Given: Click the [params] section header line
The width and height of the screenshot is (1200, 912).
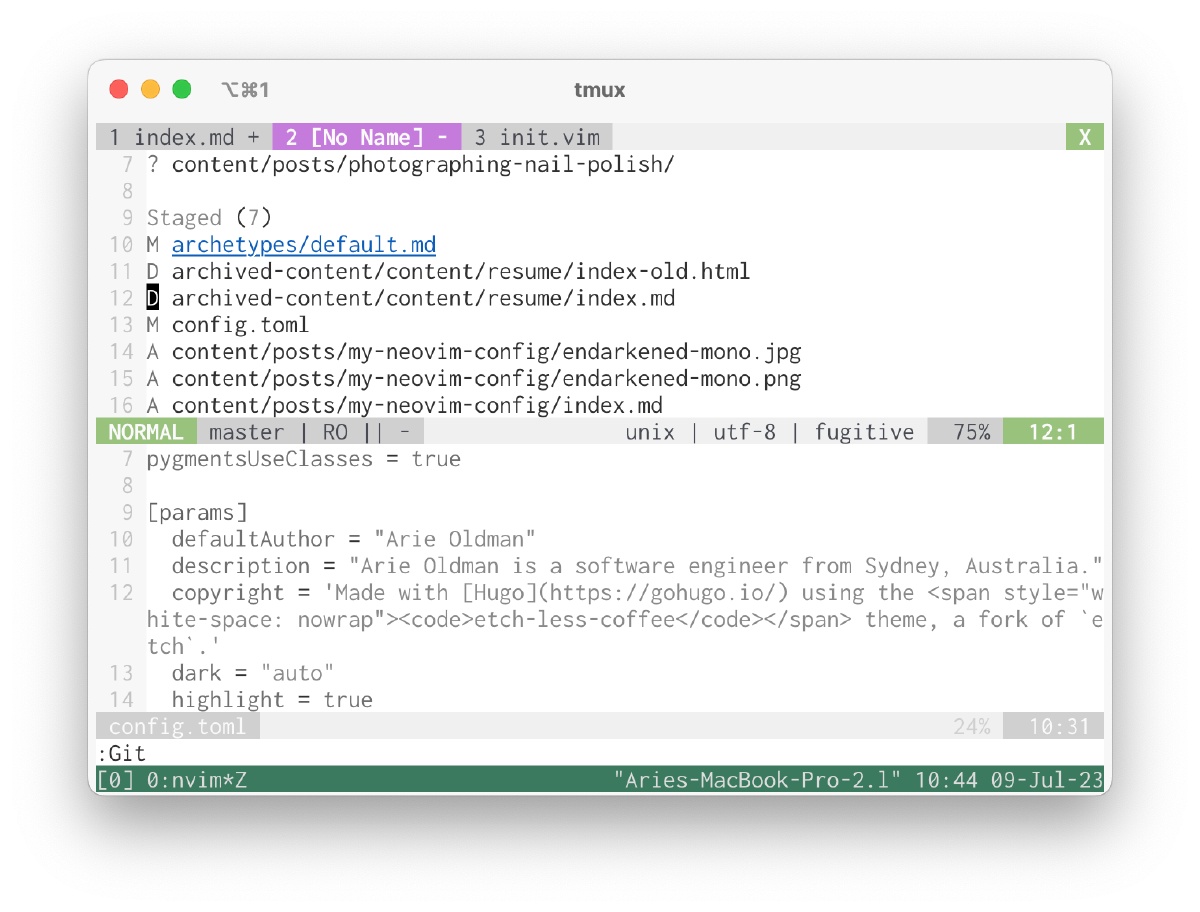Looking at the screenshot, I should pyautogui.click(x=197, y=513).
